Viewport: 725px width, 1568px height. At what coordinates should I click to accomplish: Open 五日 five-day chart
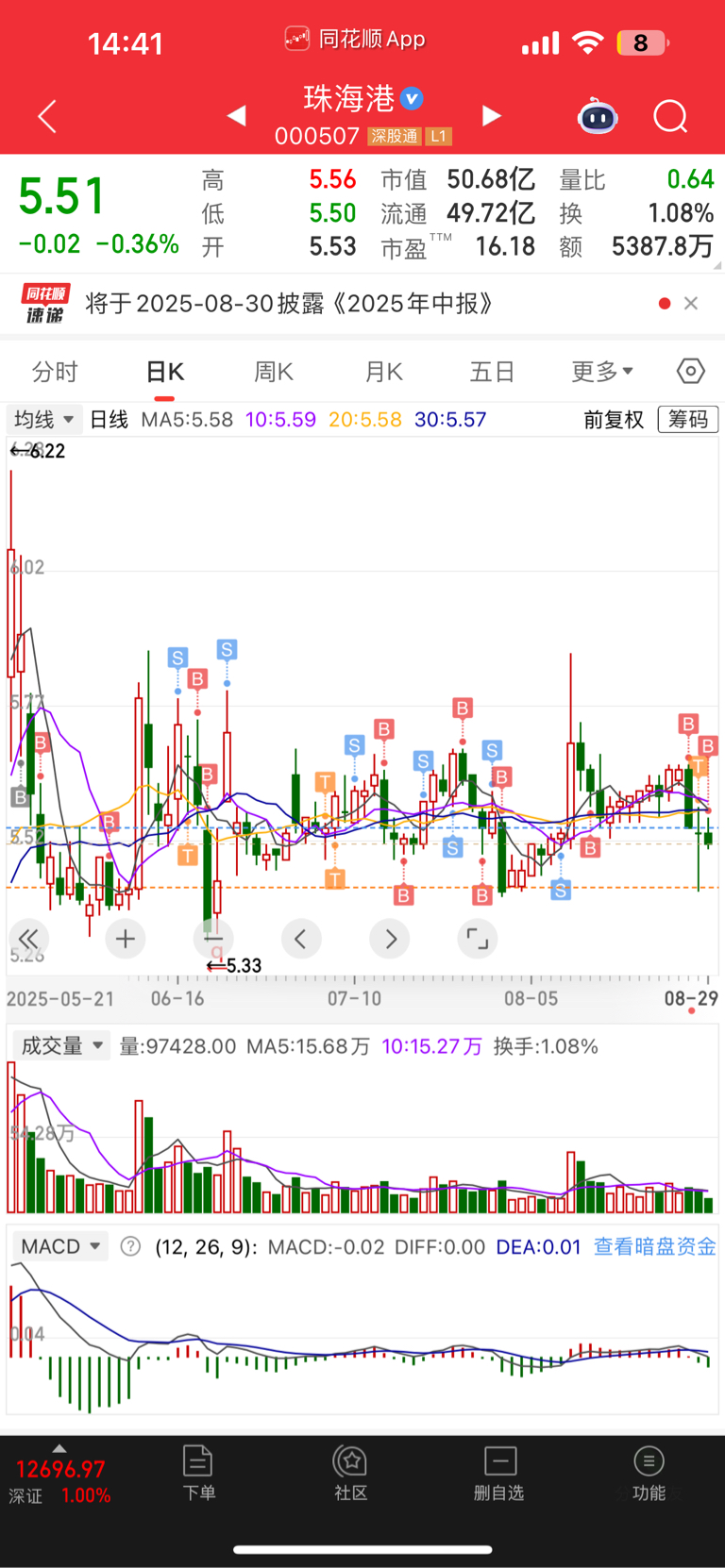pyautogui.click(x=492, y=372)
